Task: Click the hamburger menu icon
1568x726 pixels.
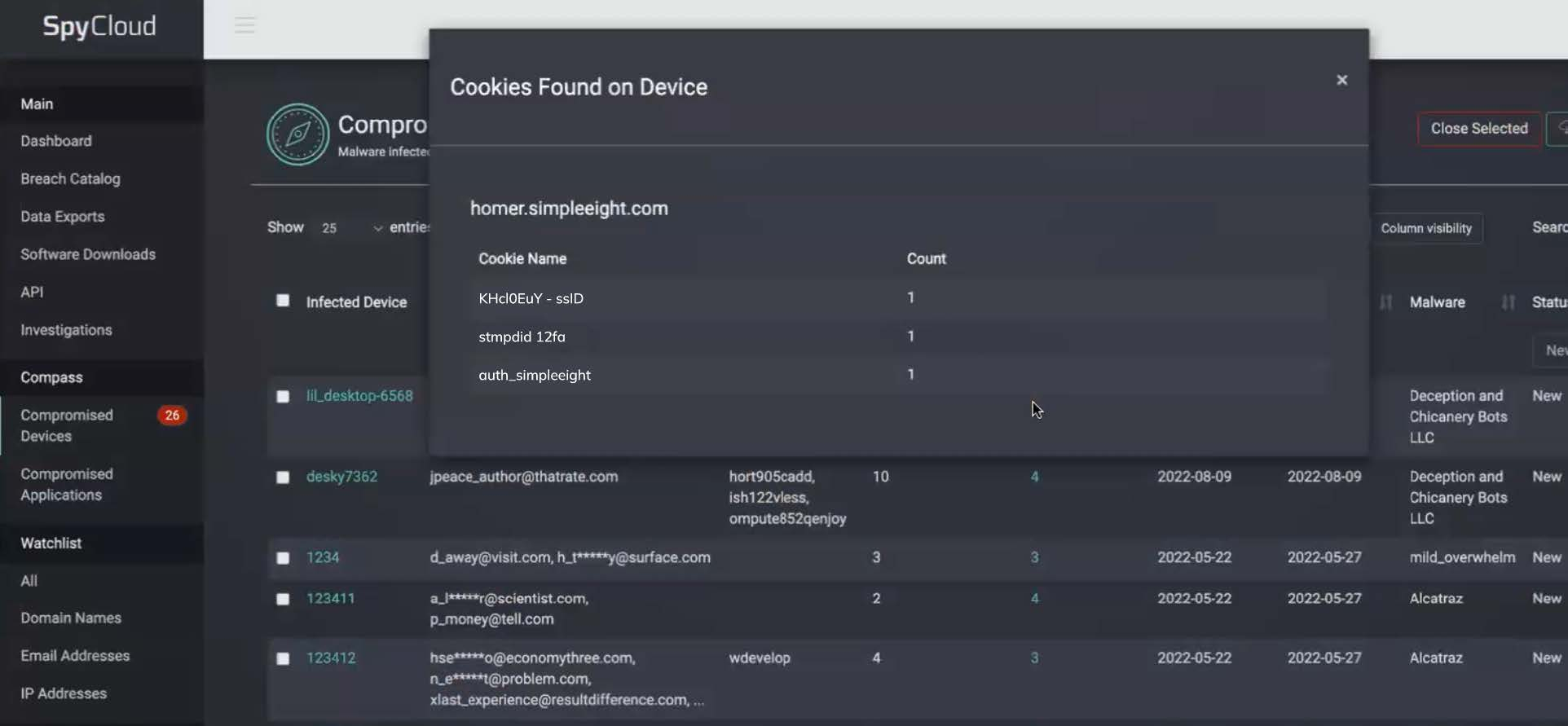Action: coord(244,25)
